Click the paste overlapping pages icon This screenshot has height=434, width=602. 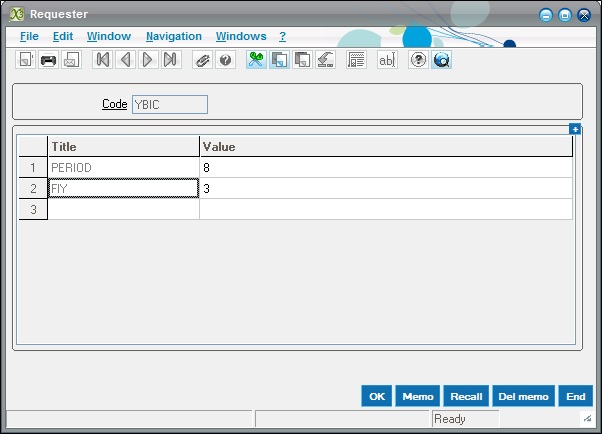point(302,60)
